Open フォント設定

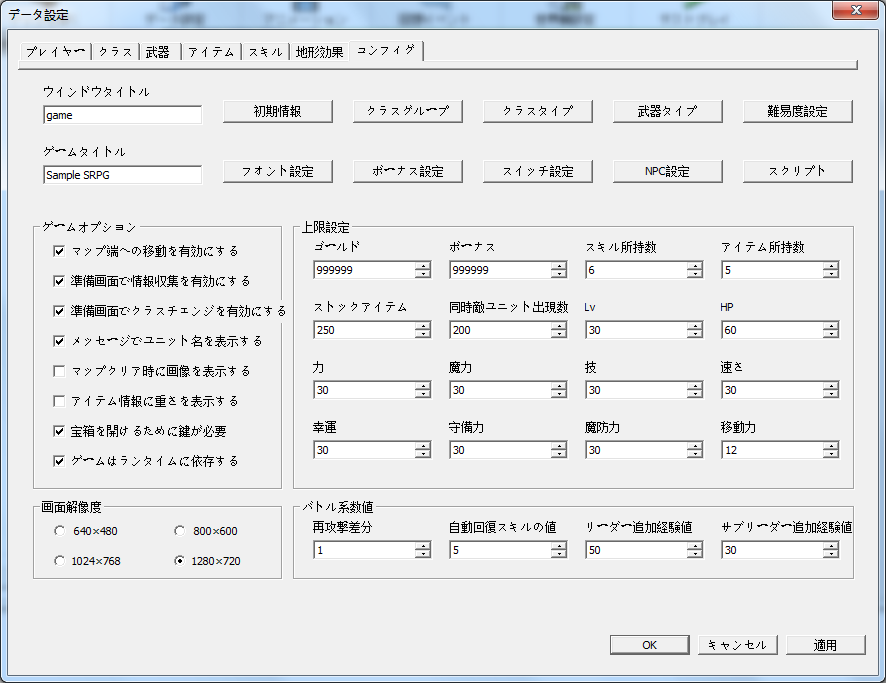pos(277,171)
